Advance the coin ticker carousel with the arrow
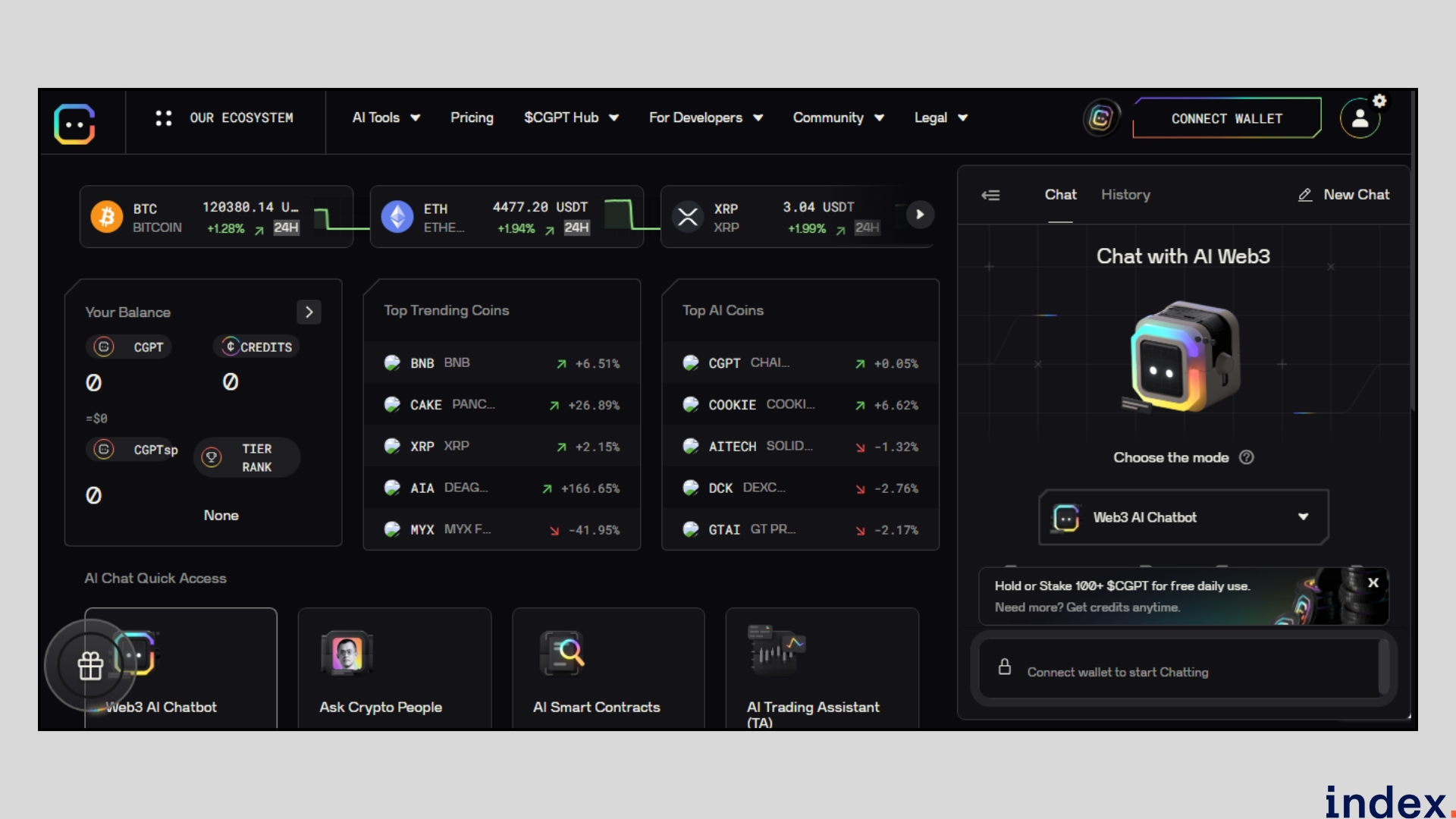Image resolution: width=1456 pixels, height=819 pixels. coord(920,215)
